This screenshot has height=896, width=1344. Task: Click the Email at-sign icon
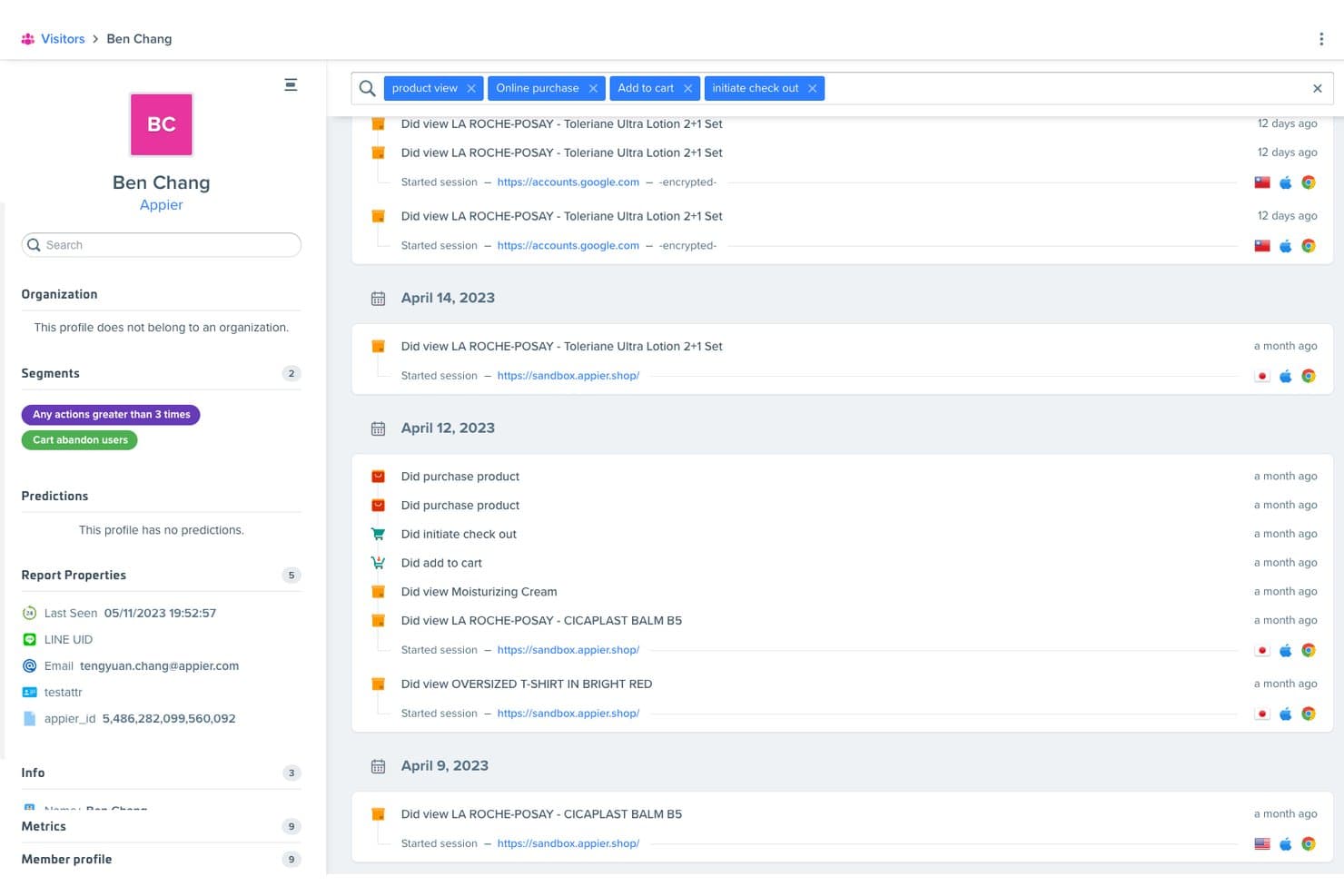pos(29,665)
